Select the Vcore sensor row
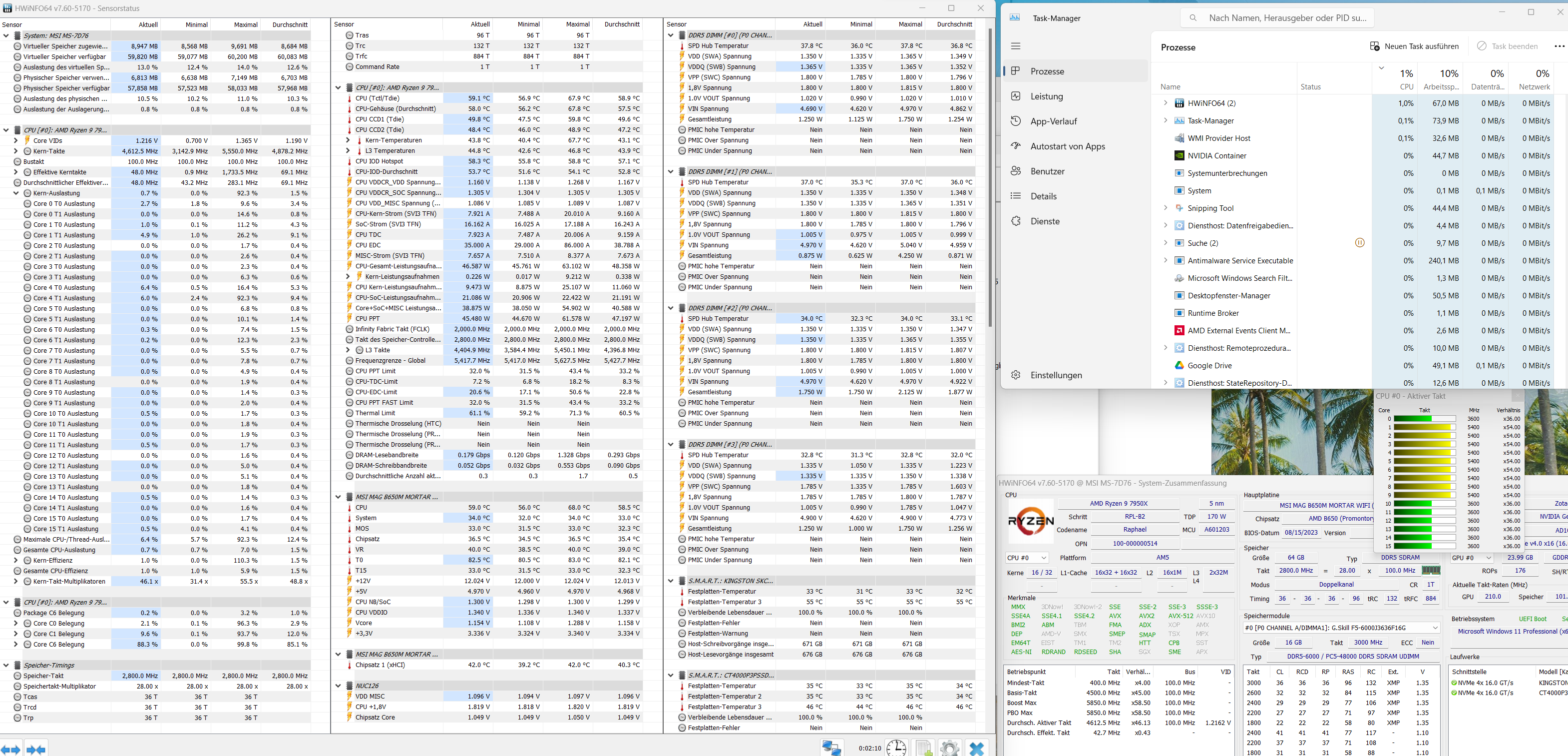Viewport: 1568px width, 756px height. 493,623
